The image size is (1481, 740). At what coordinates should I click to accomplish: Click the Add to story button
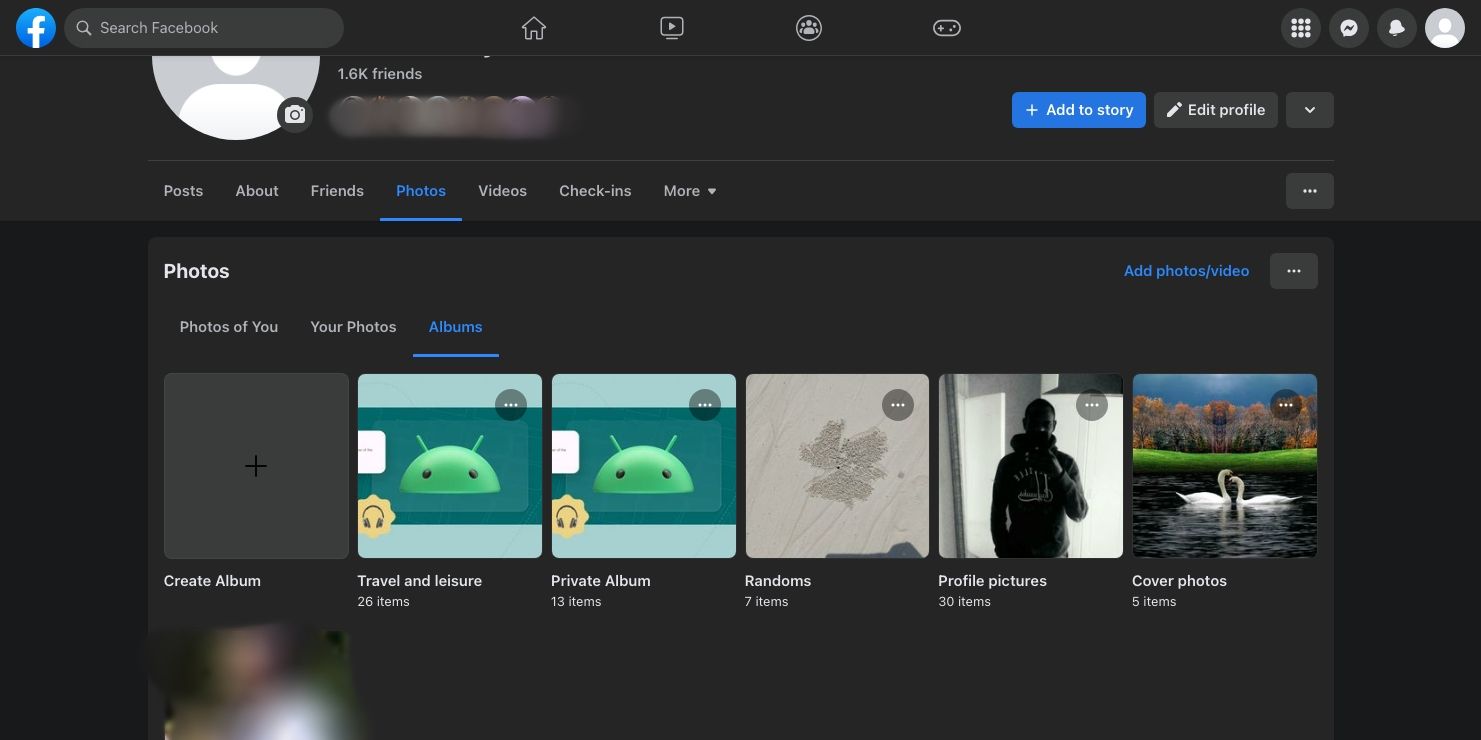click(1078, 110)
